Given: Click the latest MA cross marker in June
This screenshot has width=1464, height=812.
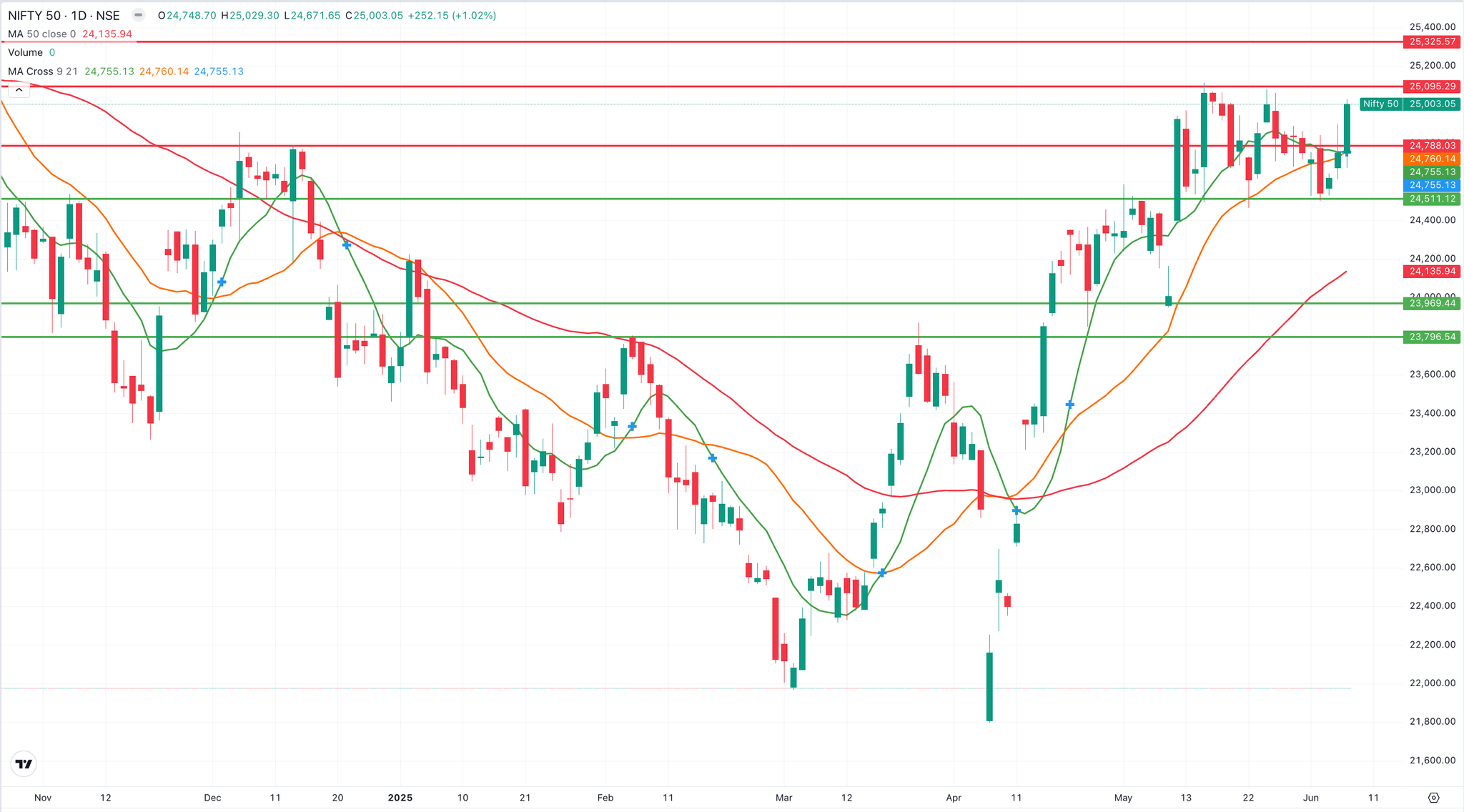Looking at the screenshot, I should click(1347, 152).
